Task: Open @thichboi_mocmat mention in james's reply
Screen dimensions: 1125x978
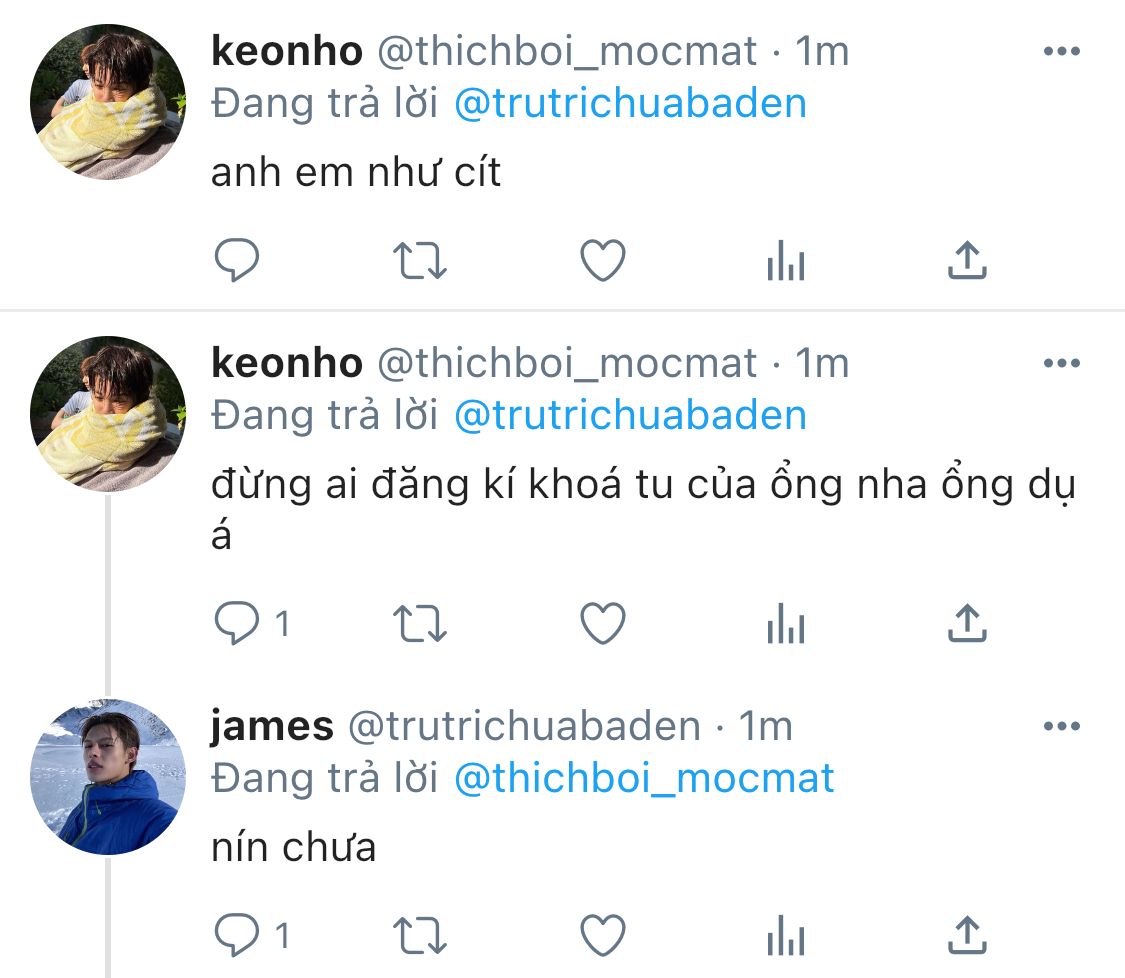Action: click(644, 778)
